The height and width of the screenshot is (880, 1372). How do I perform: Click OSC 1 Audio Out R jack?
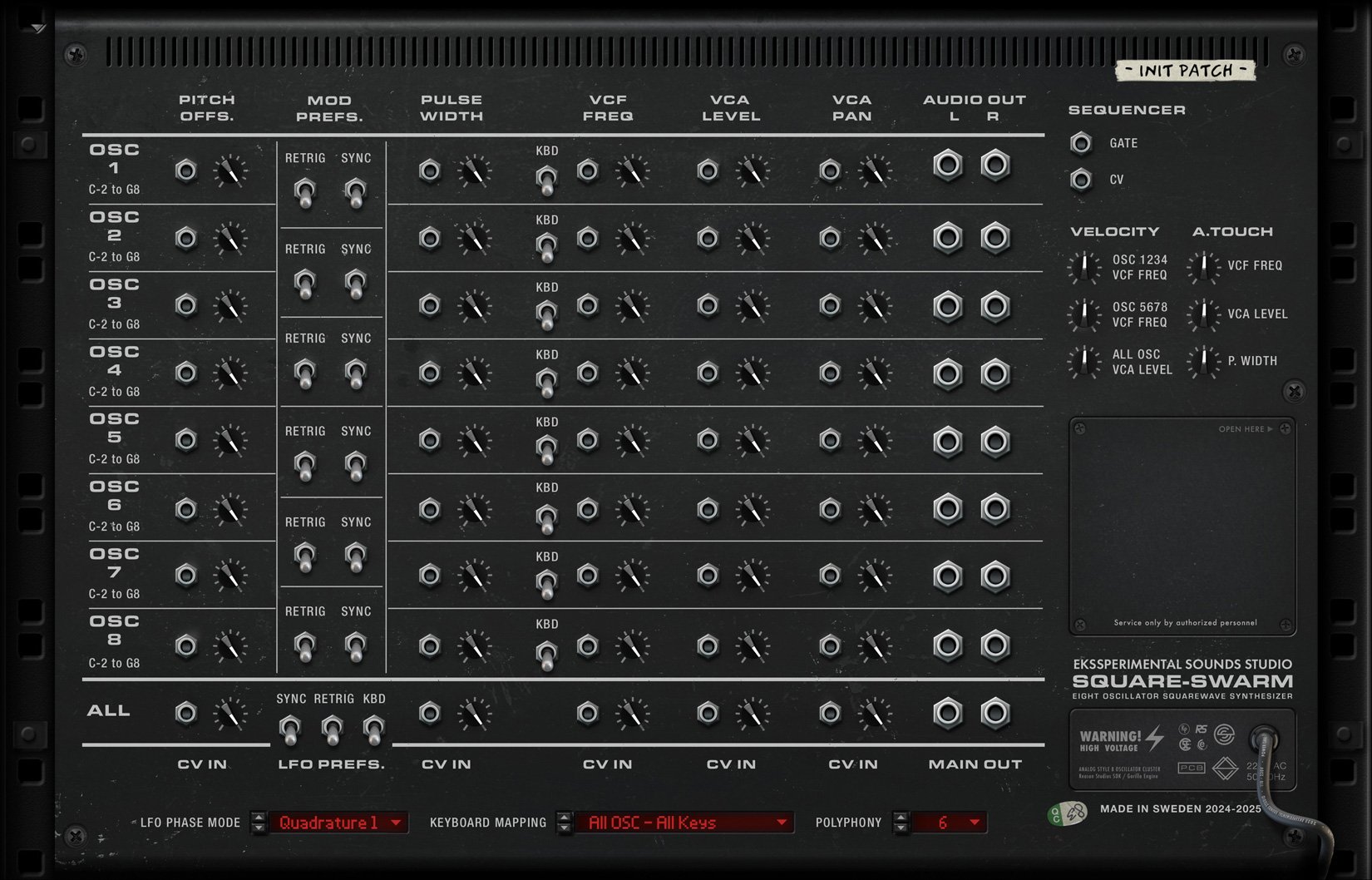pyautogui.click(x=995, y=165)
